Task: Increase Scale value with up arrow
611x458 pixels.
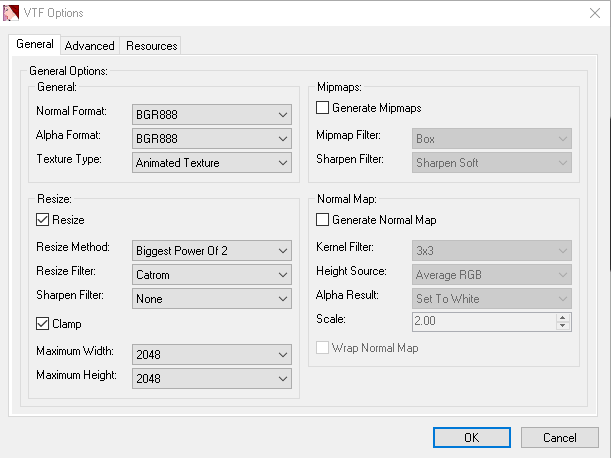Action: (x=563, y=318)
